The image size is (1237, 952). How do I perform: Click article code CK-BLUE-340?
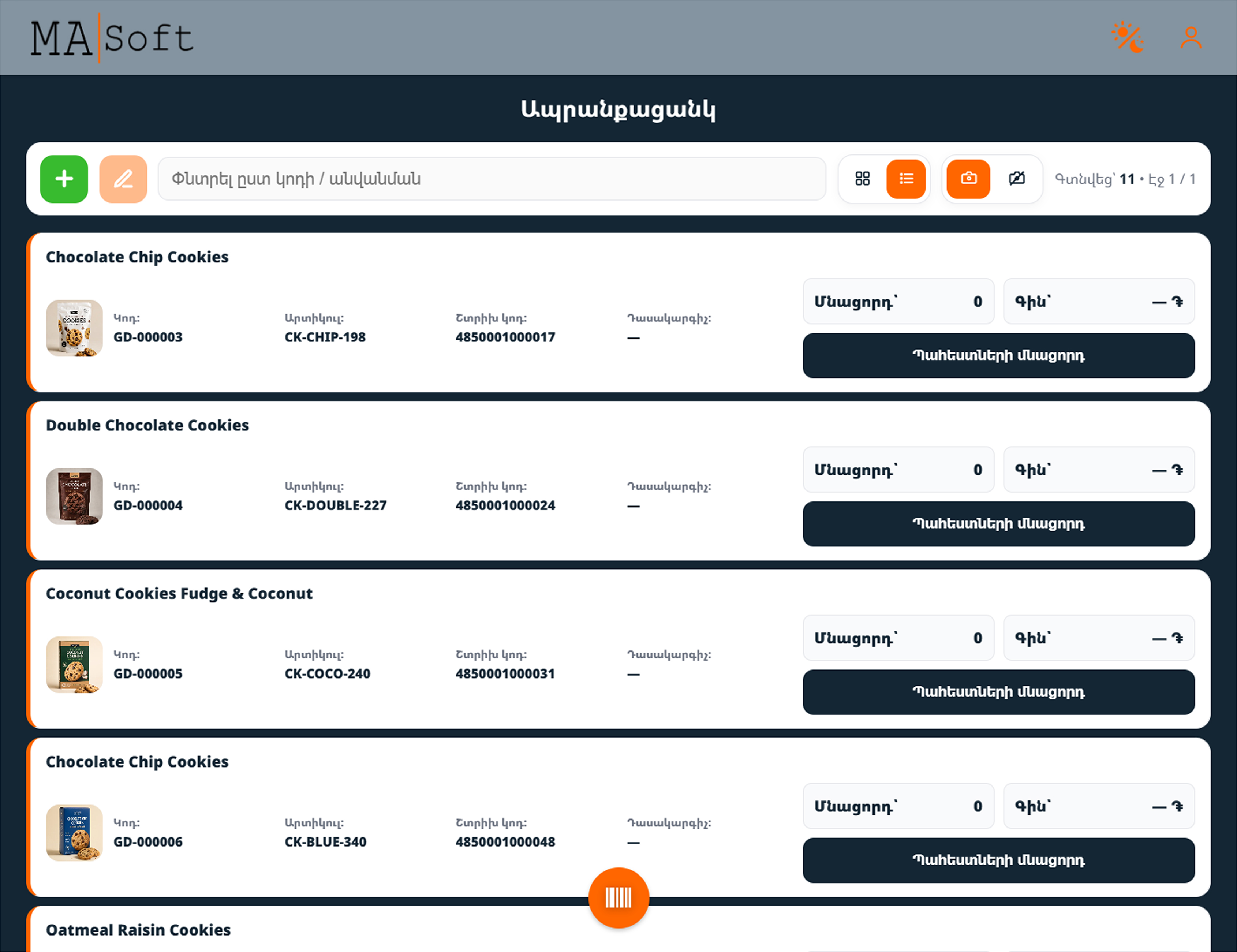(x=325, y=841)
